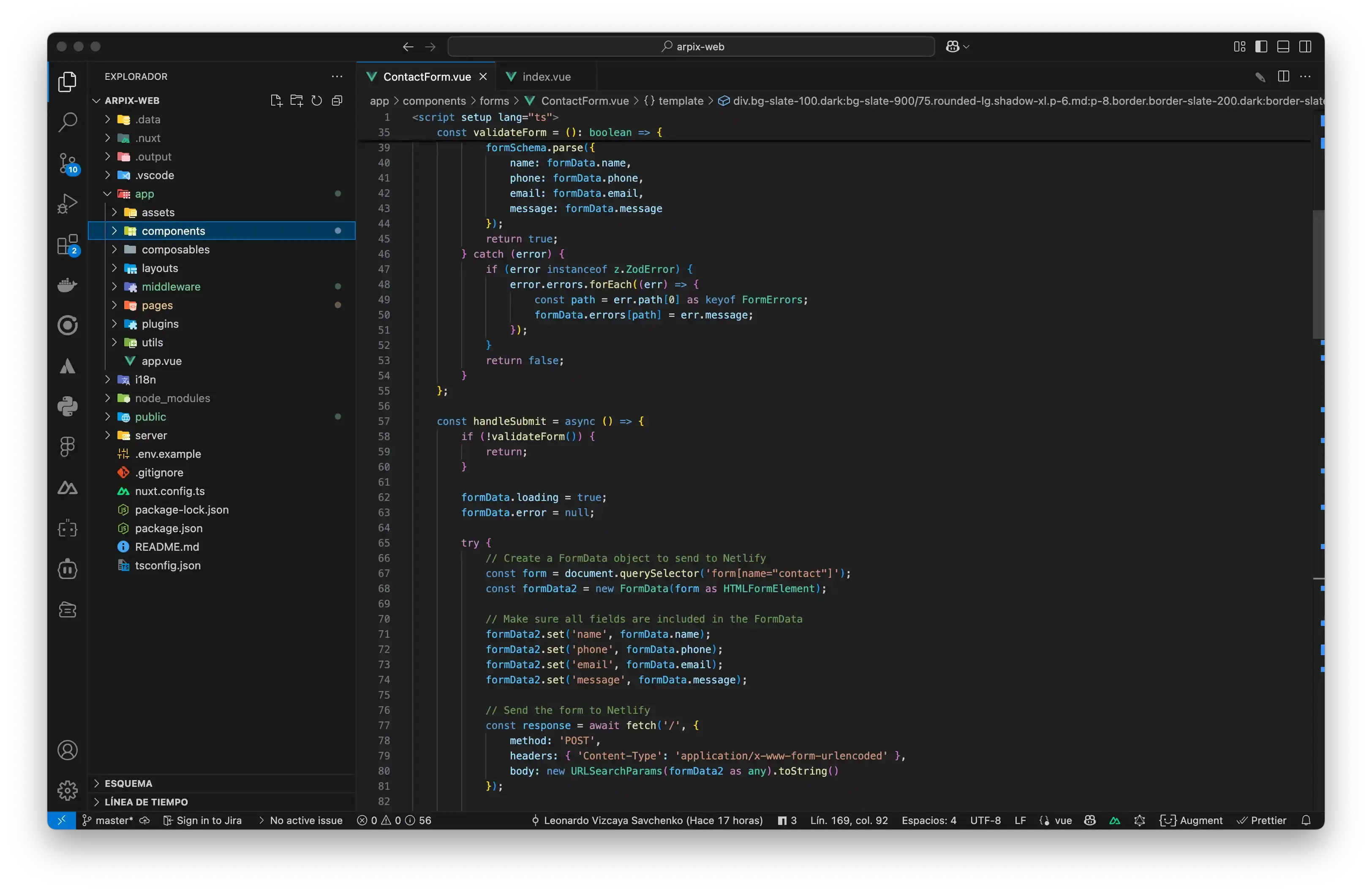This screenshot has height=892, width=1372.
Task: Click the editor vertical scrollbar thumb
Action: pos(1318,274)
